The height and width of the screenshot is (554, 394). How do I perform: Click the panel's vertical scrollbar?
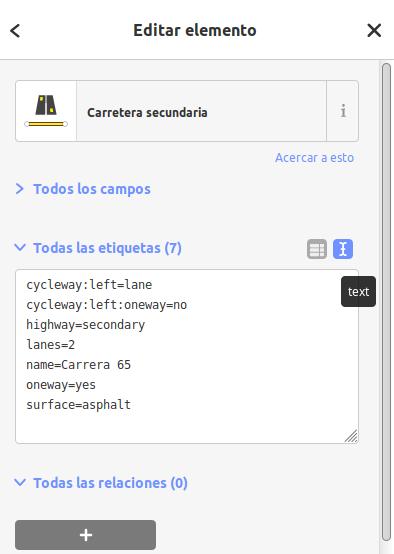pos(386,302)
